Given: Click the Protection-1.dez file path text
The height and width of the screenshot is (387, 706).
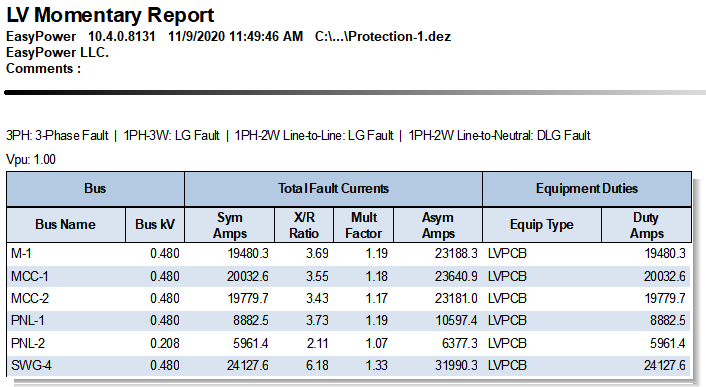Looking at the screenshot, I should (x=383, y=36).
